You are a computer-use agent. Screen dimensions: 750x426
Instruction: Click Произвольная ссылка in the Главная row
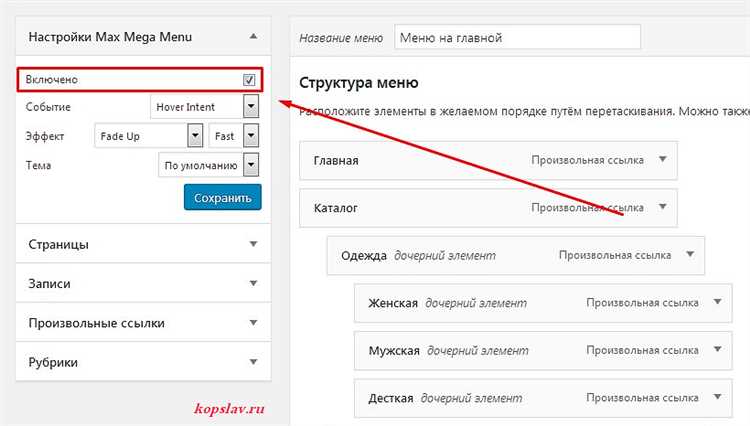coord(587,160)
